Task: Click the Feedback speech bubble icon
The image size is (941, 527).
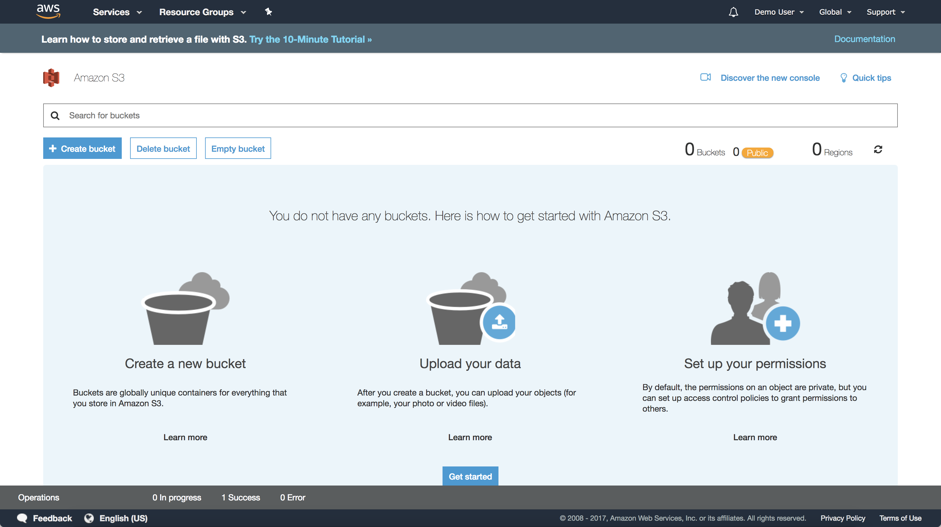Action: coord(22,518)
